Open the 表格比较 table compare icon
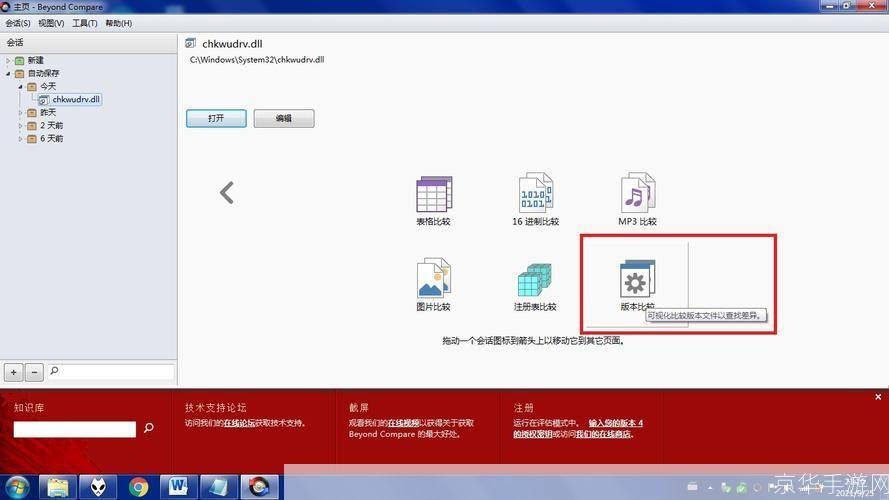889x500 pixels. pos(434,194)
